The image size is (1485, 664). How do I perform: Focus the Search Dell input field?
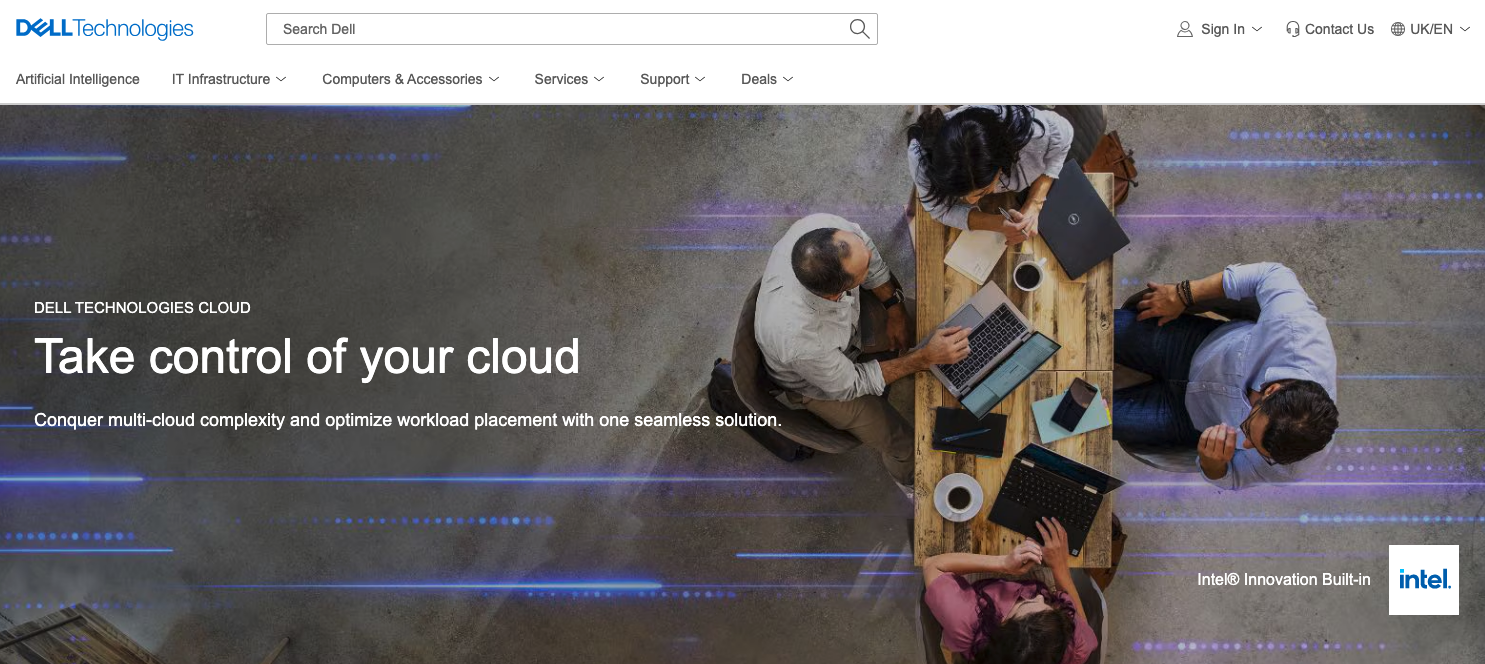click(572, 29)
